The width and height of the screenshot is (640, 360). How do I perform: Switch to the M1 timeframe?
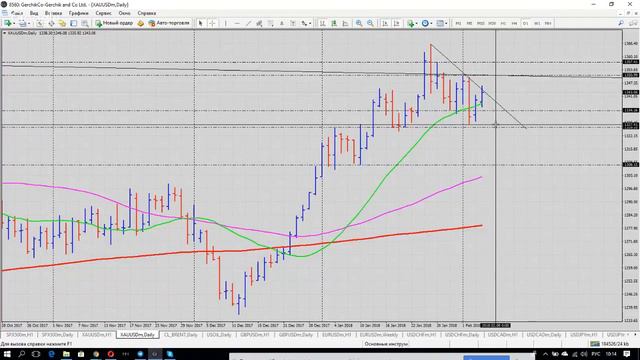pyautogui.click(x=458, y=23)
